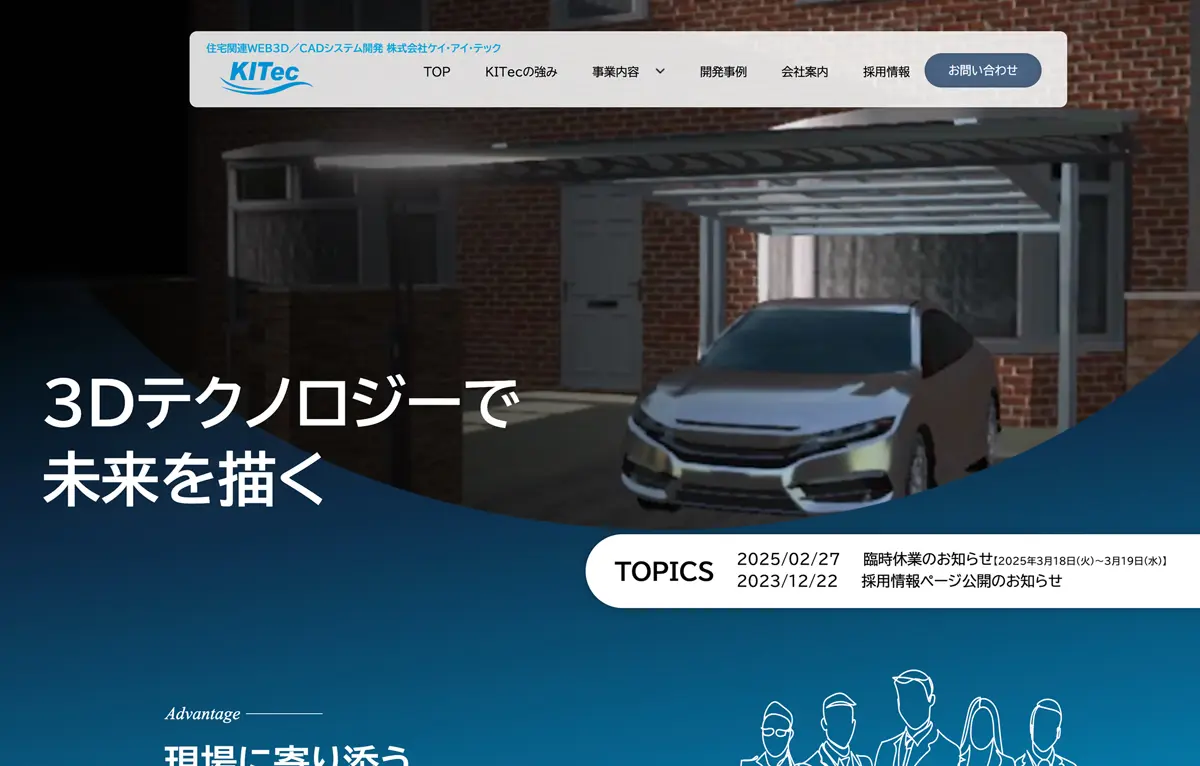Select 採用情報 in the navigation bar

(x=886, y=72)
